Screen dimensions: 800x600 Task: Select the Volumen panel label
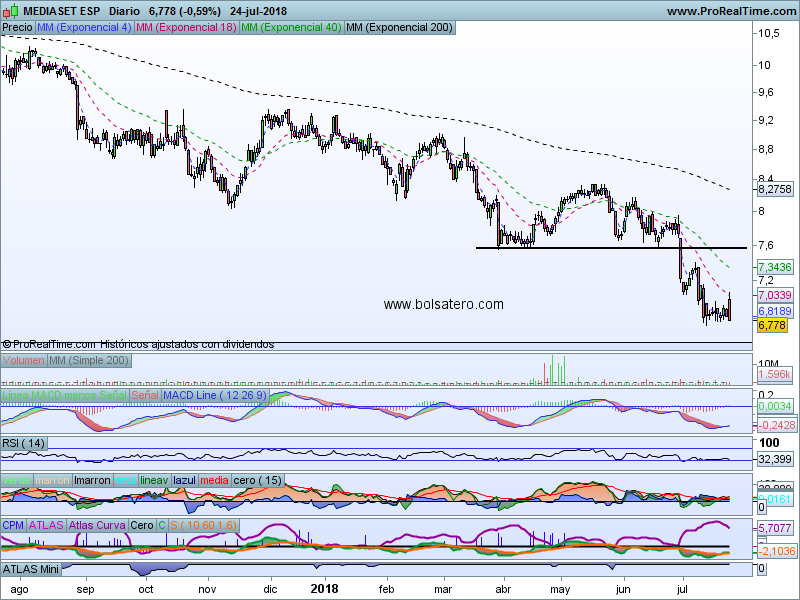click(x=24, y=360)
